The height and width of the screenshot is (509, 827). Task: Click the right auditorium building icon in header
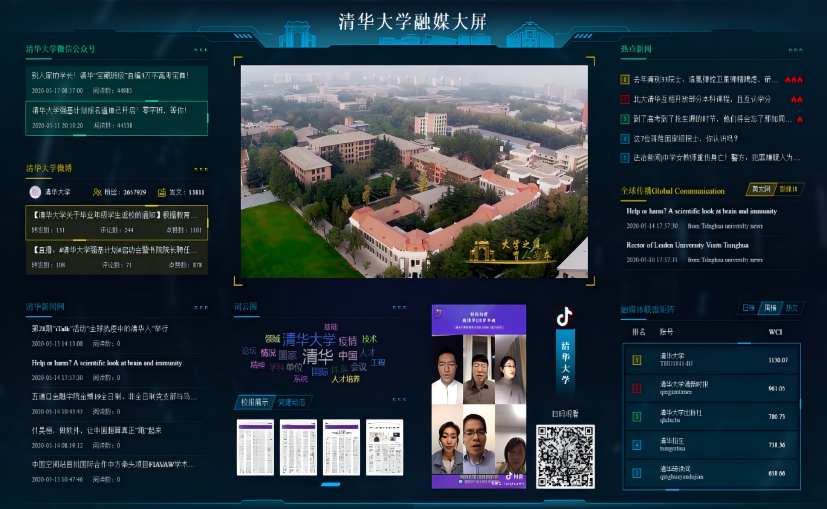click(530, 34)
